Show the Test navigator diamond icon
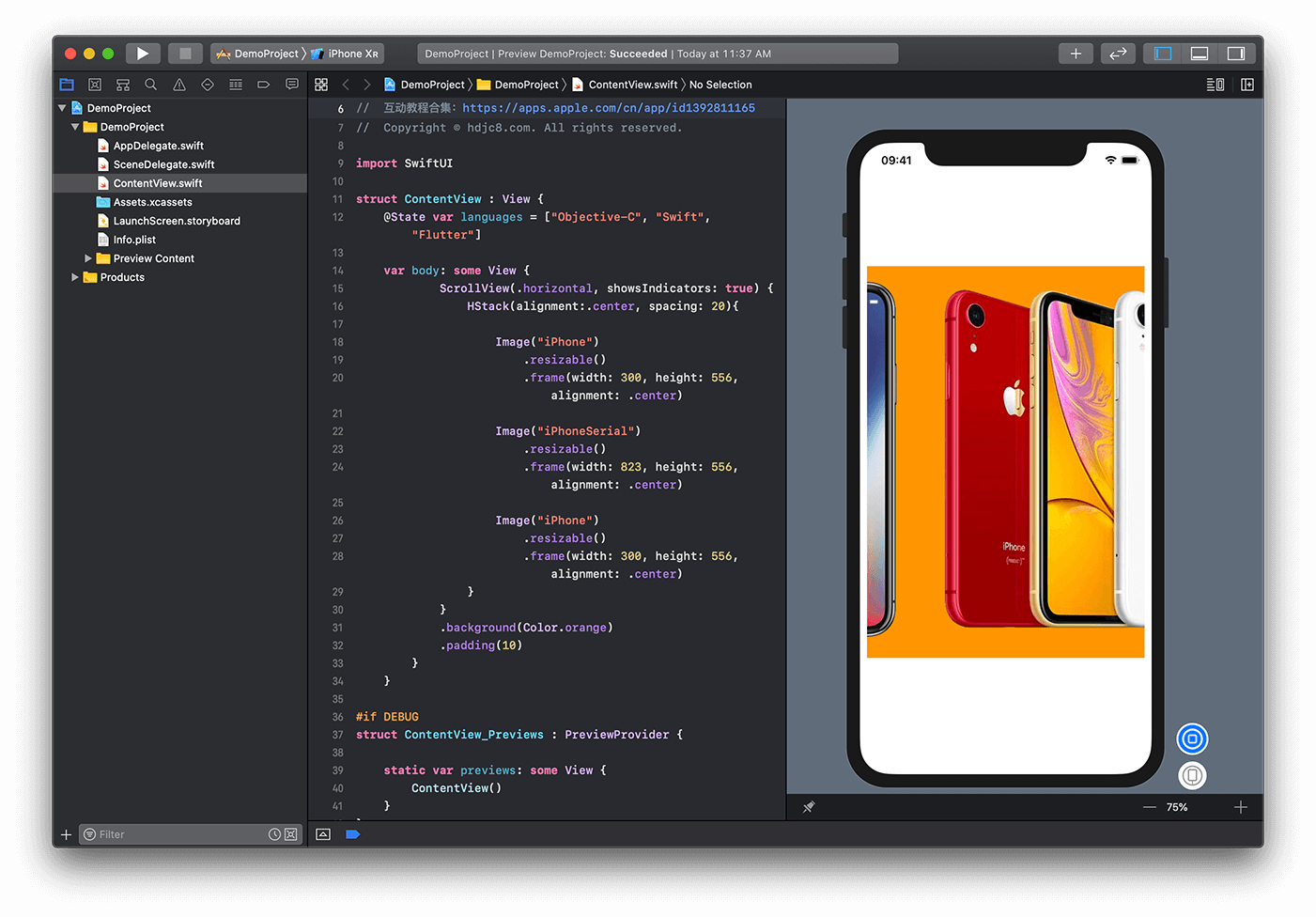 208,85
